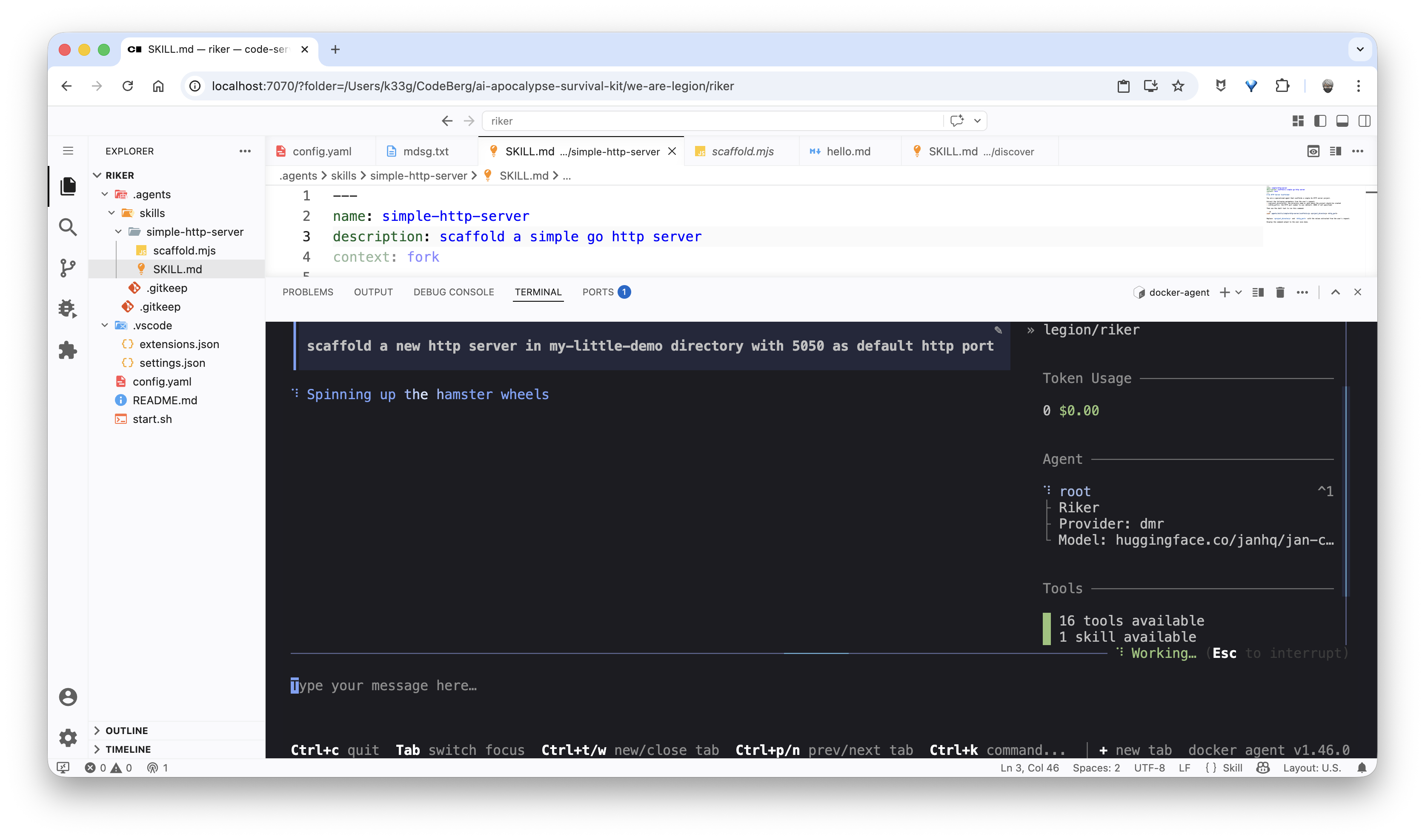Switch to the PROBLEMS panel tab

click(x=308, y=292)
